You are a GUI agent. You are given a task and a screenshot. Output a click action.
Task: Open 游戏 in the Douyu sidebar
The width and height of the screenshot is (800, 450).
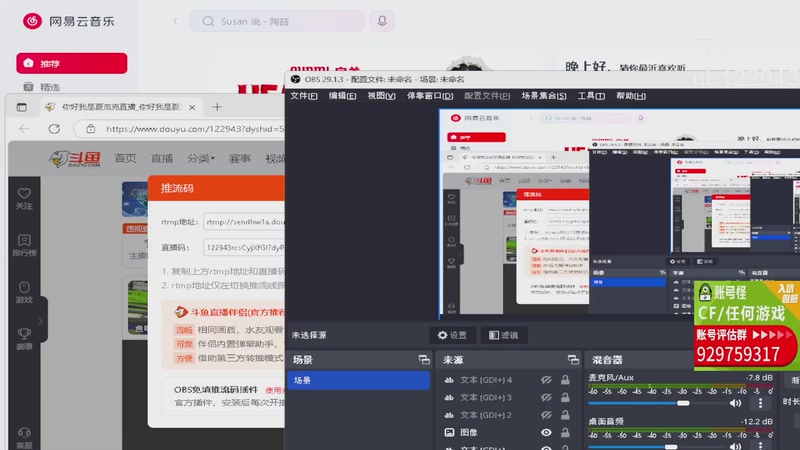coord(24,292)
